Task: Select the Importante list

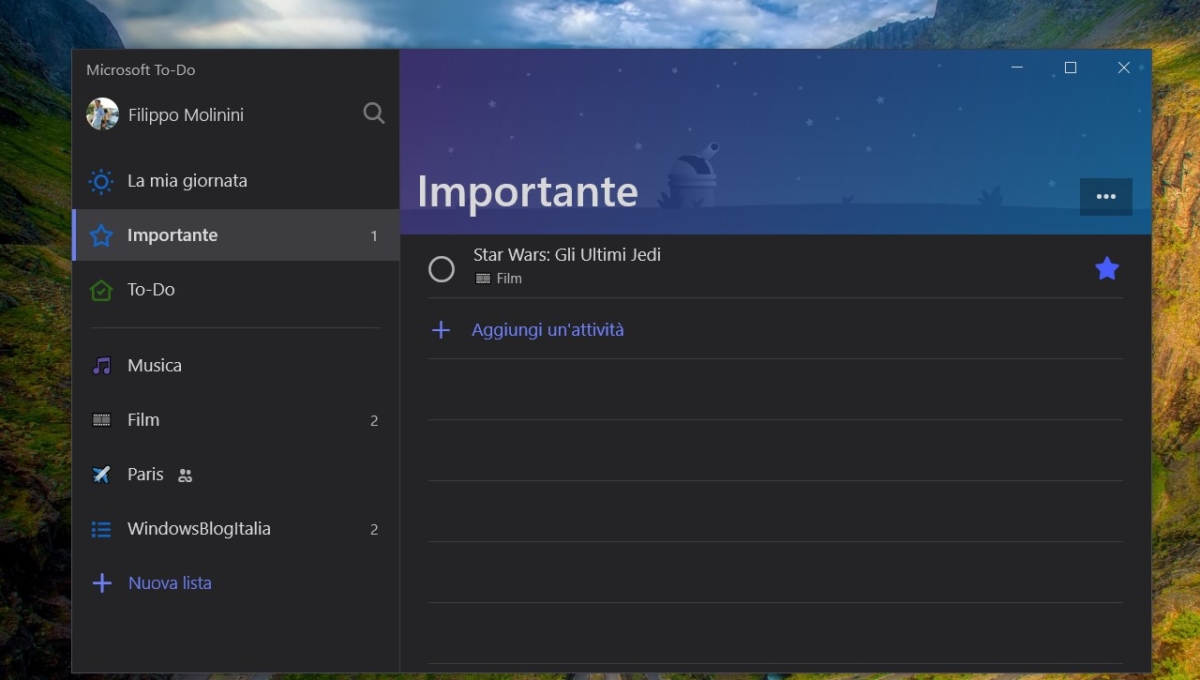Action: coord(236,235)
